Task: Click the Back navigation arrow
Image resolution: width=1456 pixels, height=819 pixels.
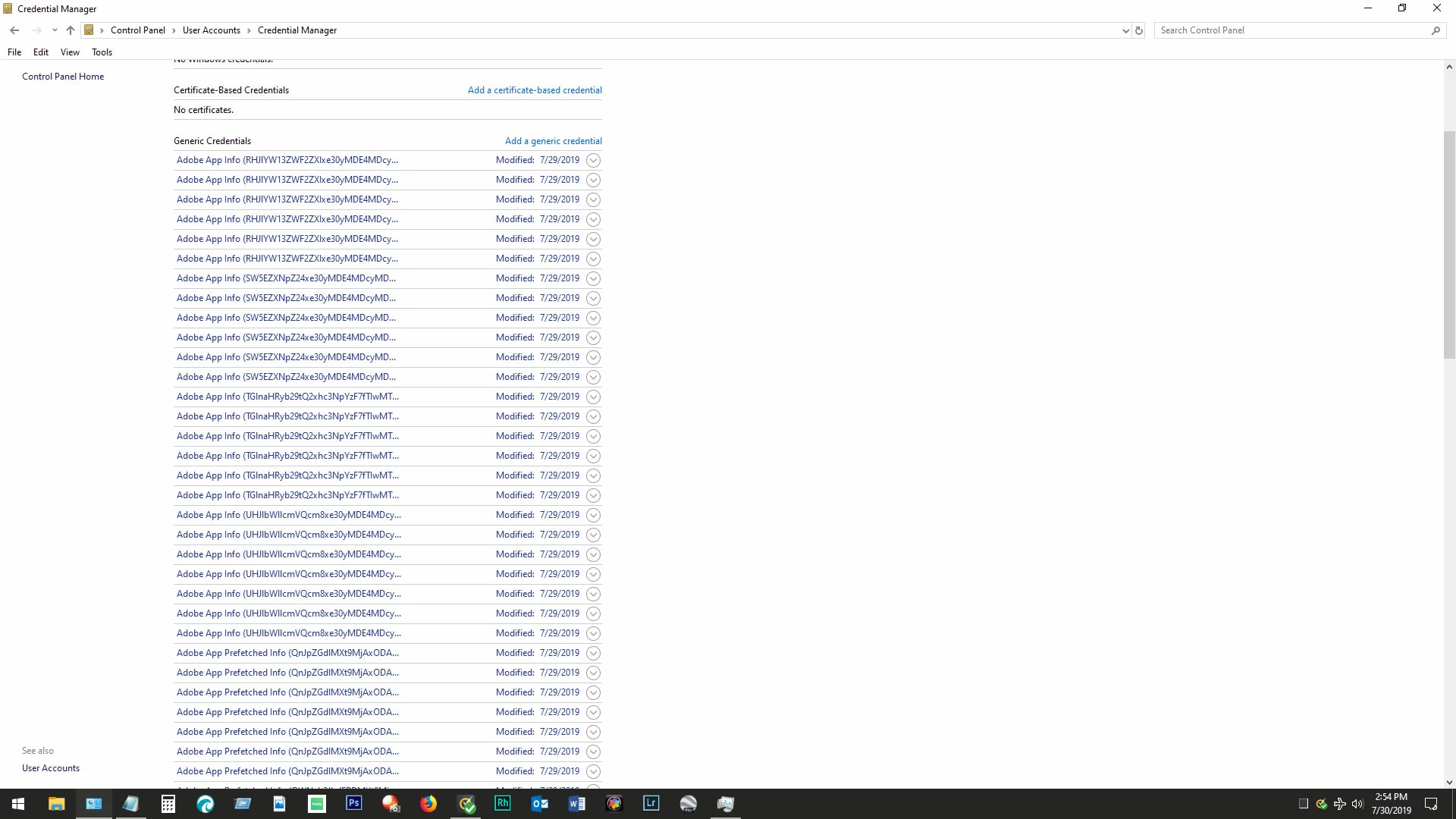Action: point(14,30)
